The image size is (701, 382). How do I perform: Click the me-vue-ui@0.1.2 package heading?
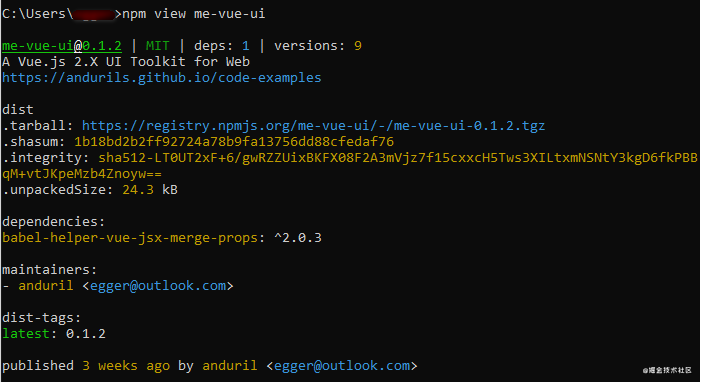[62, 46]
